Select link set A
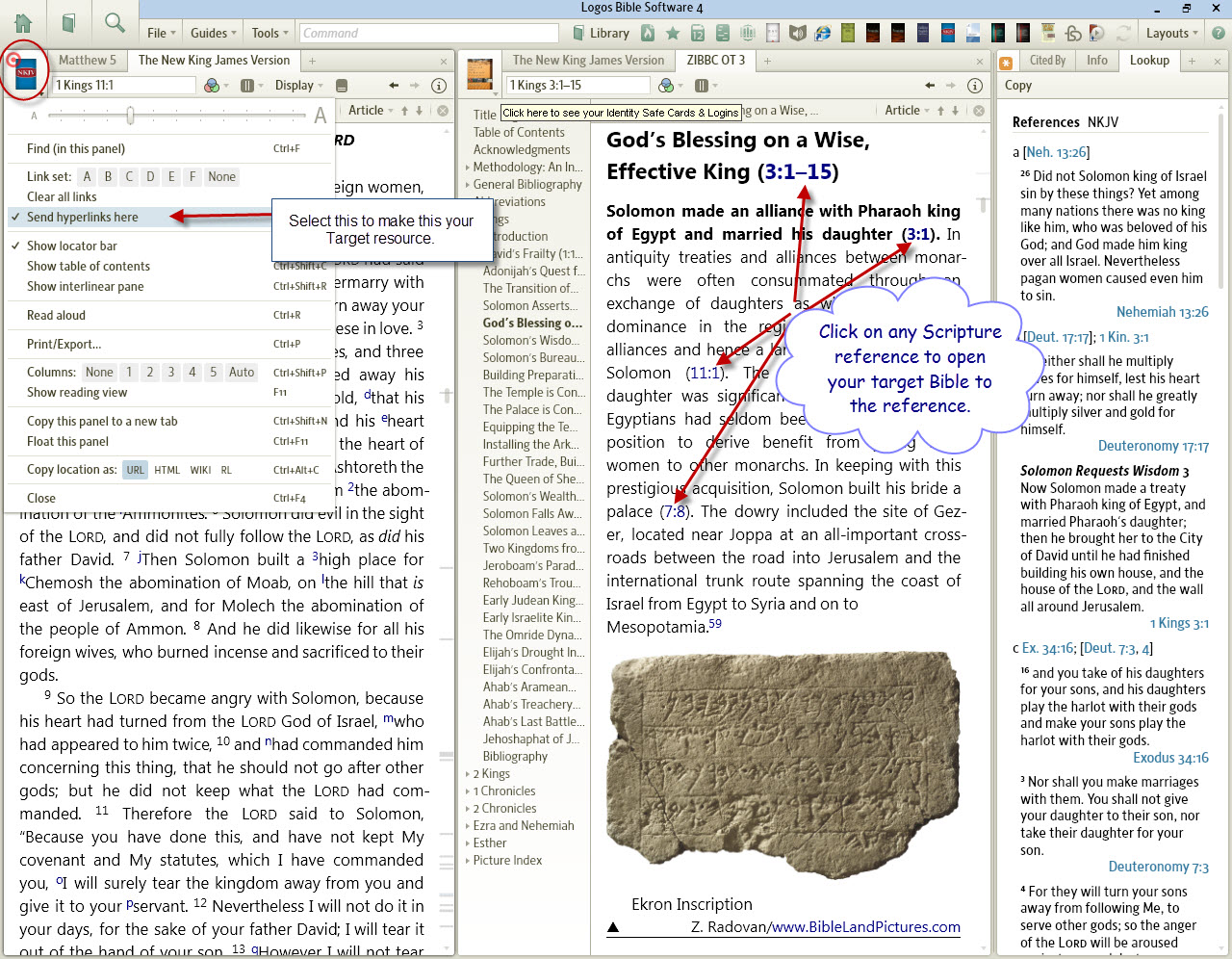The image size is (1232, 959). click(87, 176)
